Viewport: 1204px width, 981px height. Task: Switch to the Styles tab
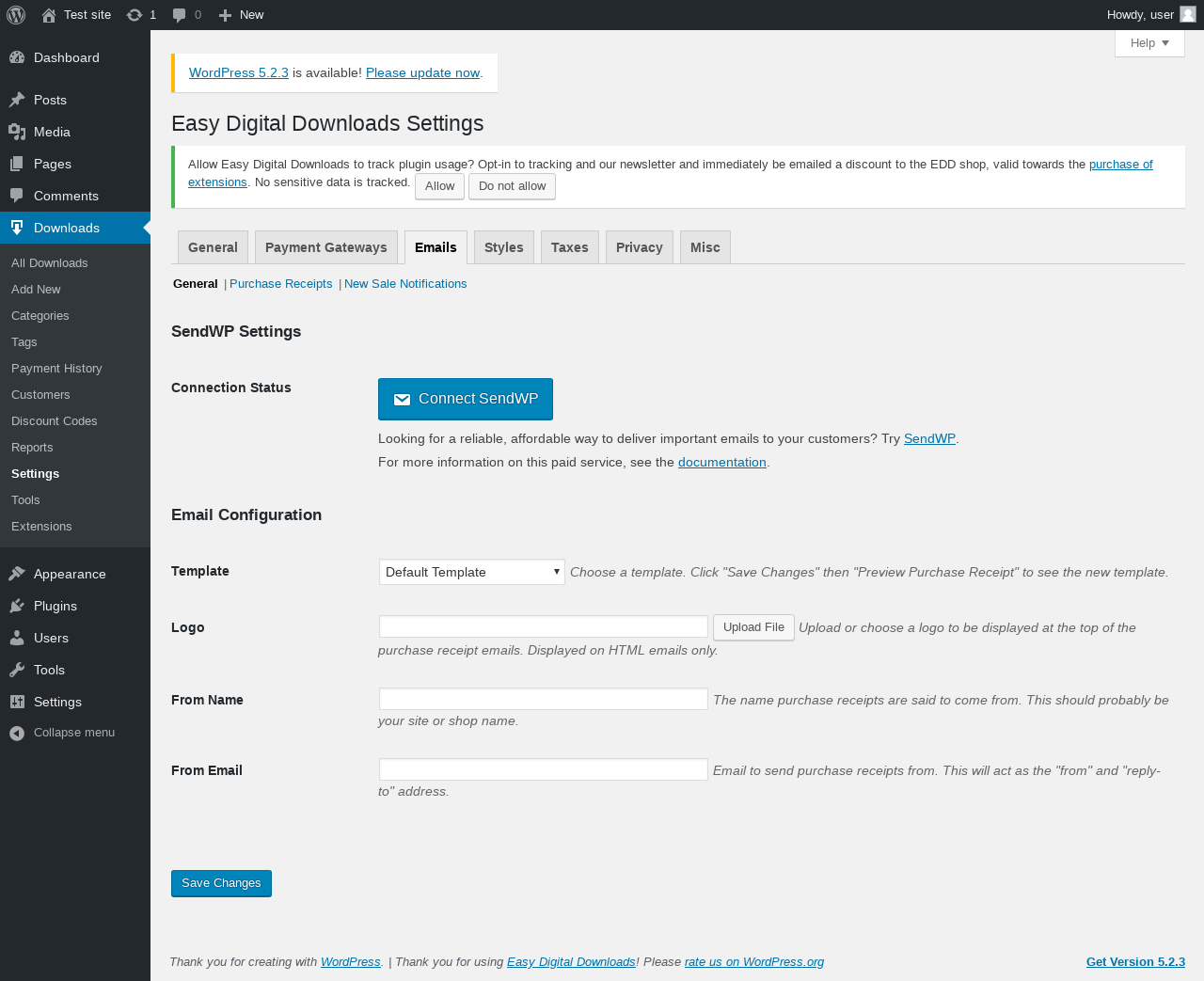click(504, 247)
